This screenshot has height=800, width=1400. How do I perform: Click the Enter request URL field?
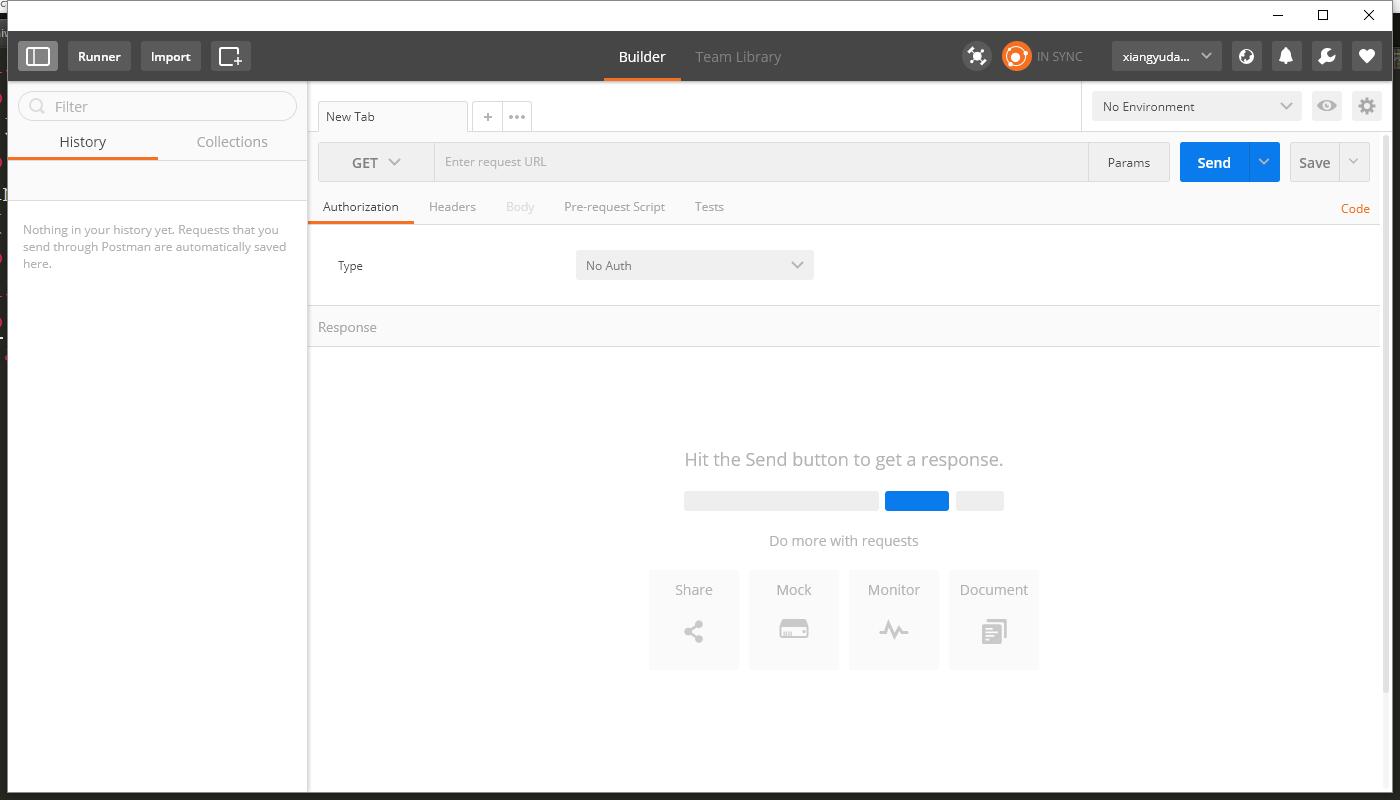pyautogui.click(x=761, y=162)
